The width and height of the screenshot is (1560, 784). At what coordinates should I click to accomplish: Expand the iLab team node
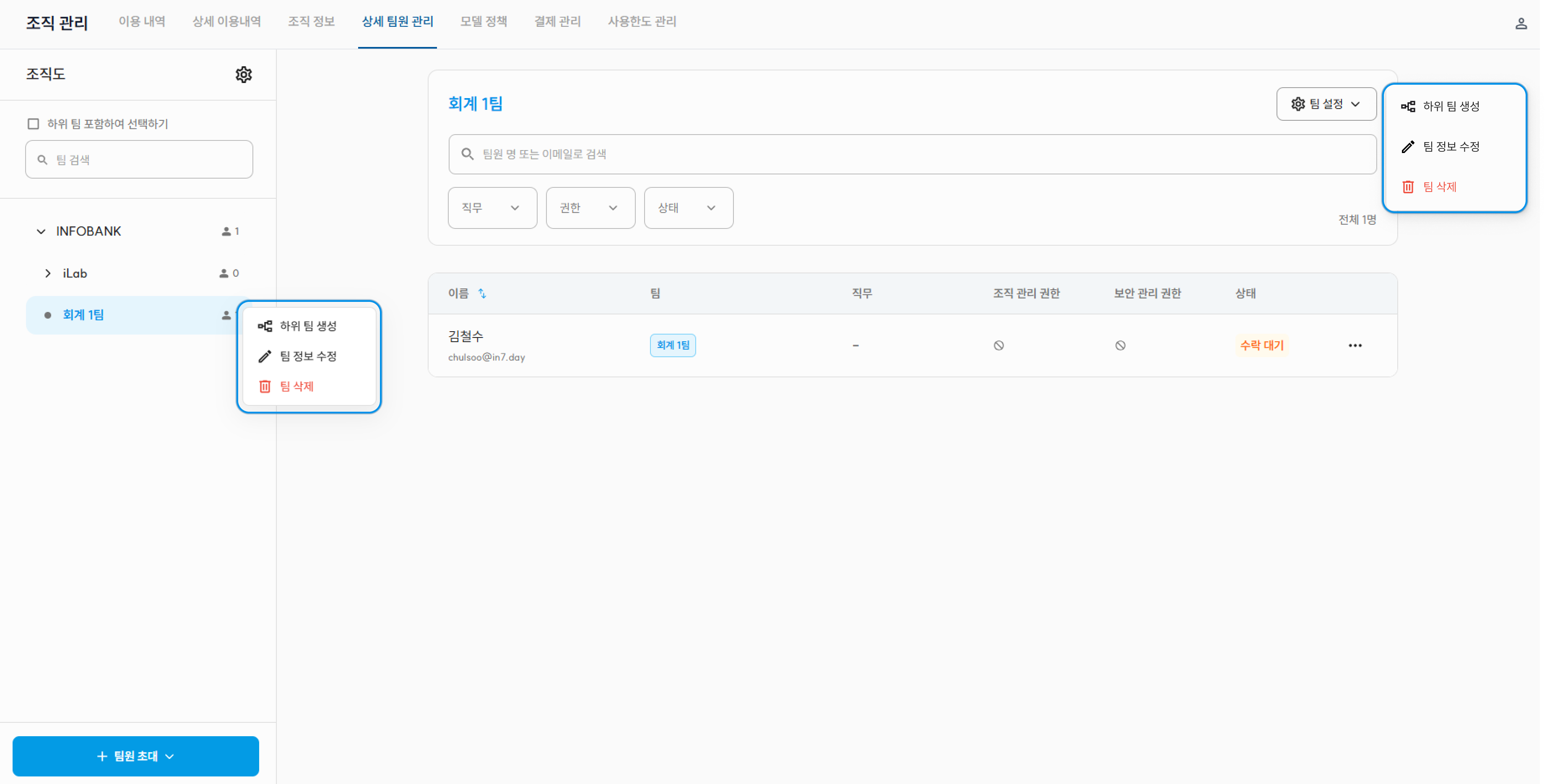coord(48,273)
